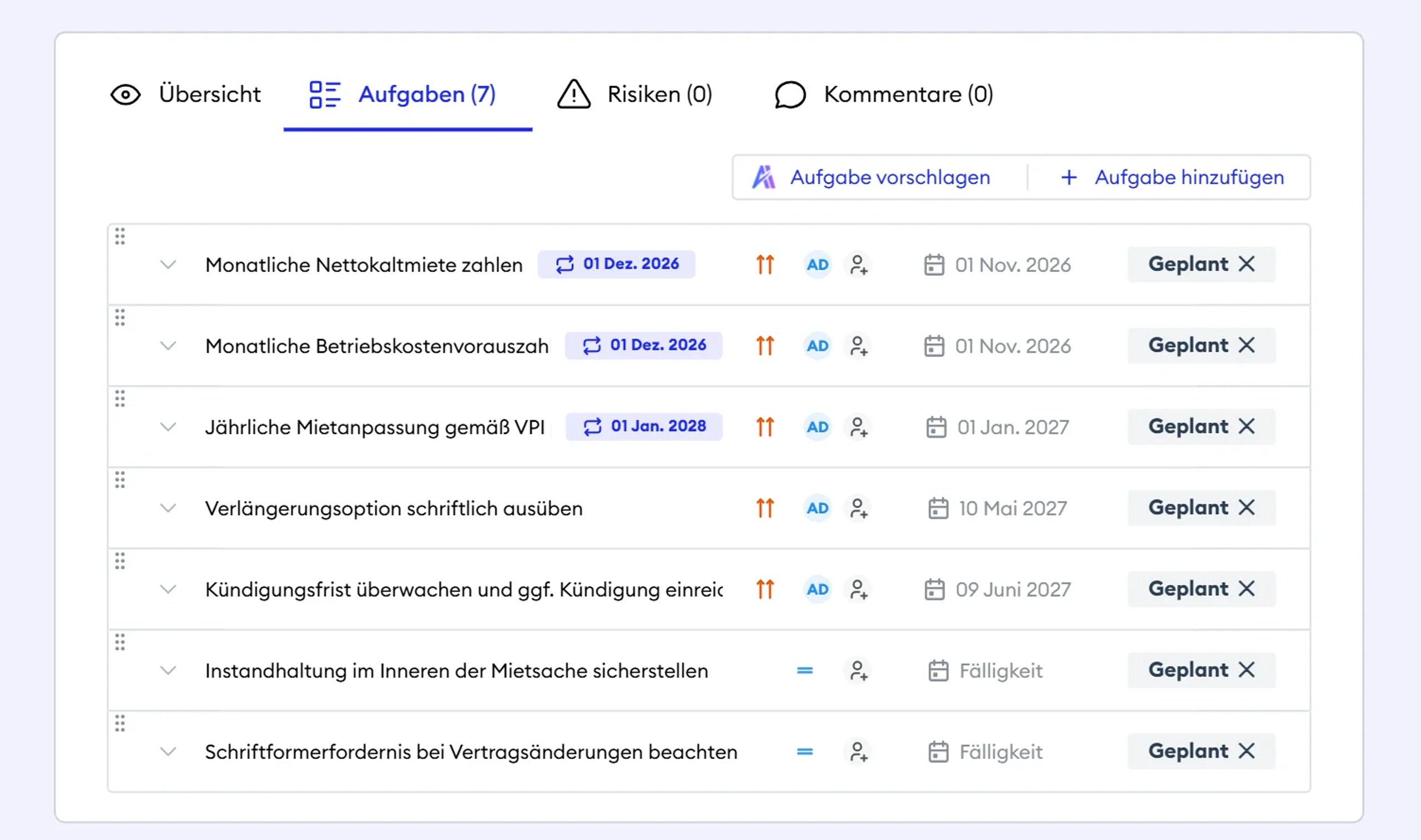Image resolution: width=1421 pixels, height=840 pixels.
Task: Open due date 10 Mai 2027
Action: (997, 508)
